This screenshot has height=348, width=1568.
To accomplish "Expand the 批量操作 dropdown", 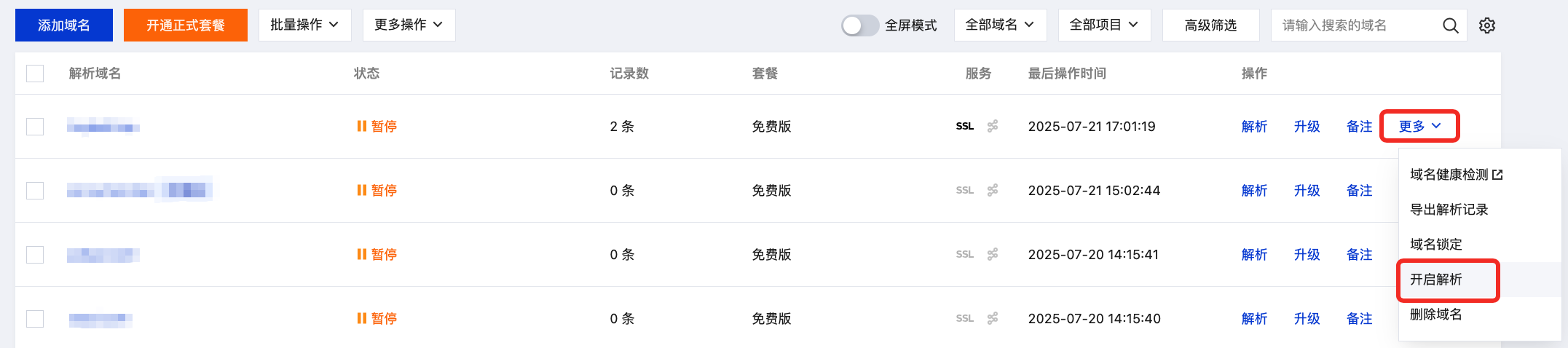I will coord(304,25).
